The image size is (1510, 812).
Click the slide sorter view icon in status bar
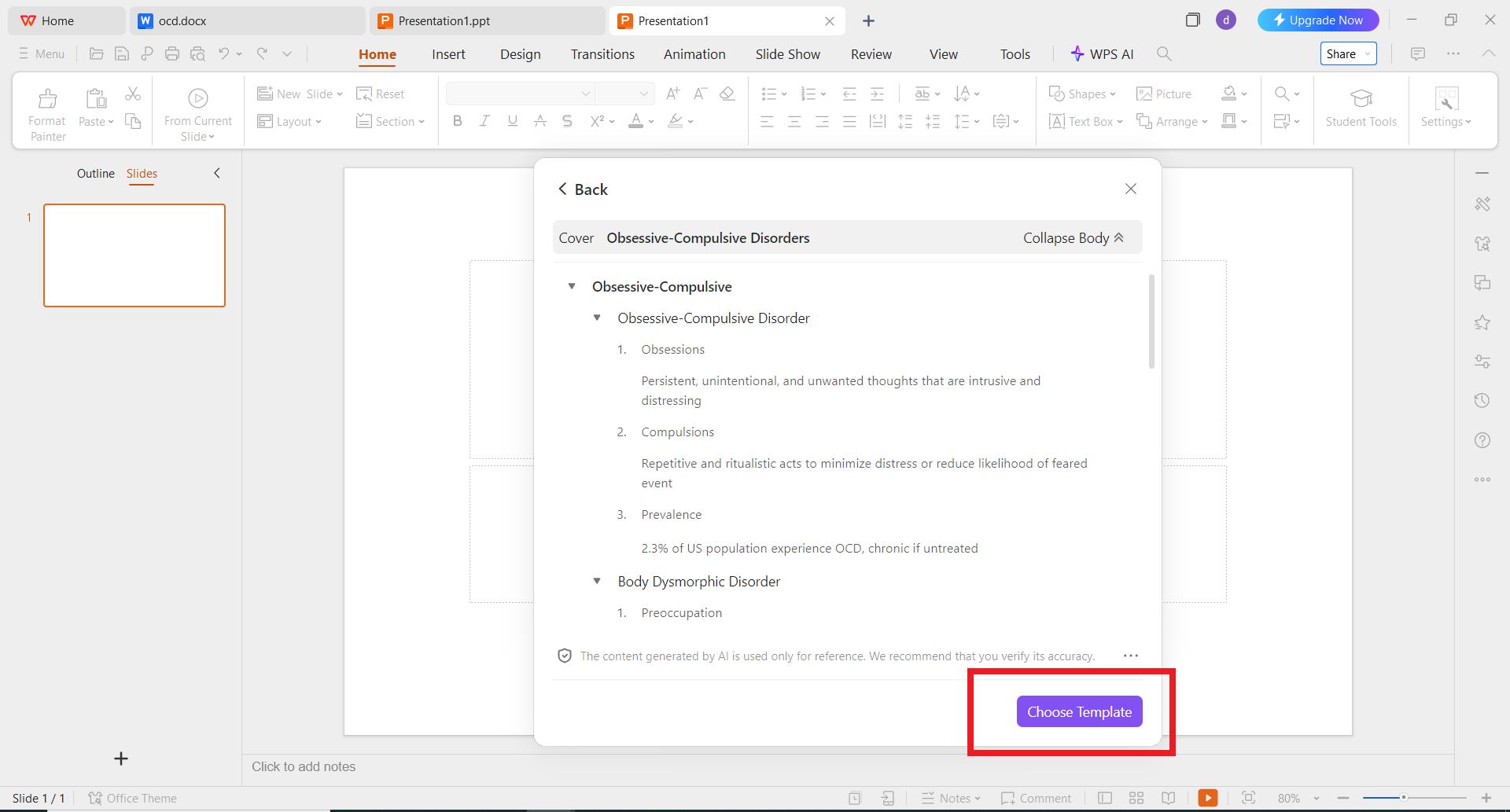(x=1136, y=798)
